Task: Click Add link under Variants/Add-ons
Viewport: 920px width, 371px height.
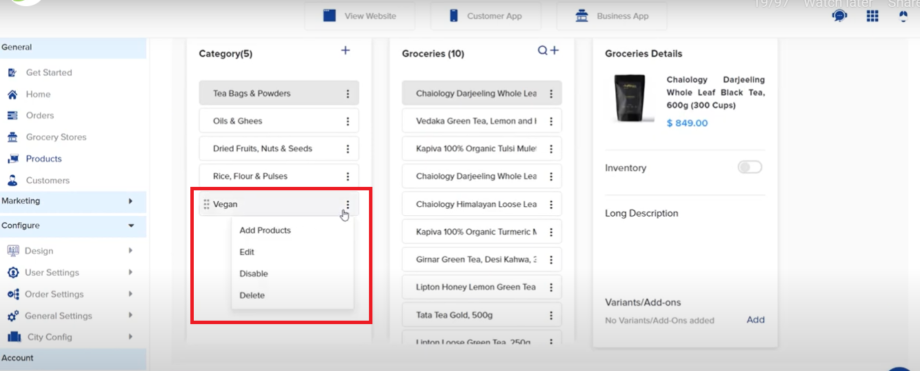Action: pyautogui.click(x=755, y=320)
